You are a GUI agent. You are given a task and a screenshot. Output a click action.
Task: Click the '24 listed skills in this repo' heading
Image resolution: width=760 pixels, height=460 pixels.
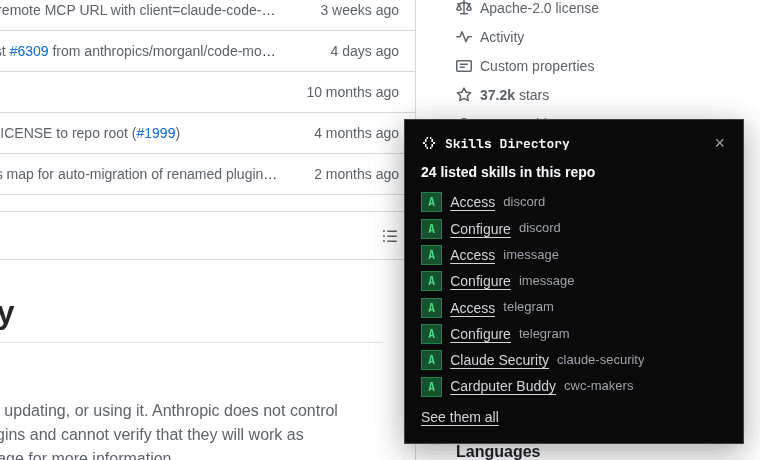coord(508,173)
